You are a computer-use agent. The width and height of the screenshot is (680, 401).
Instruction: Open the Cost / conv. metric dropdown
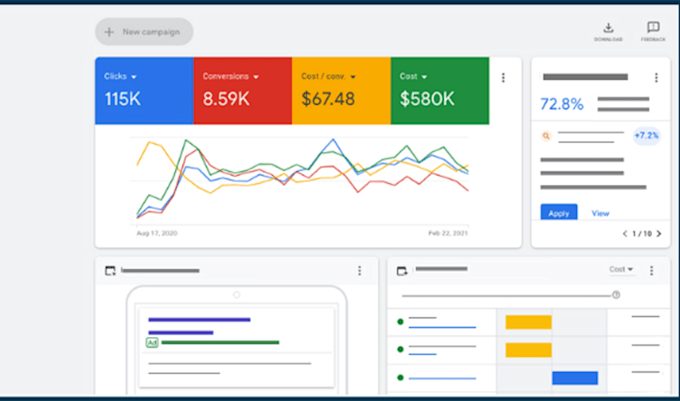tap(328, 76)
